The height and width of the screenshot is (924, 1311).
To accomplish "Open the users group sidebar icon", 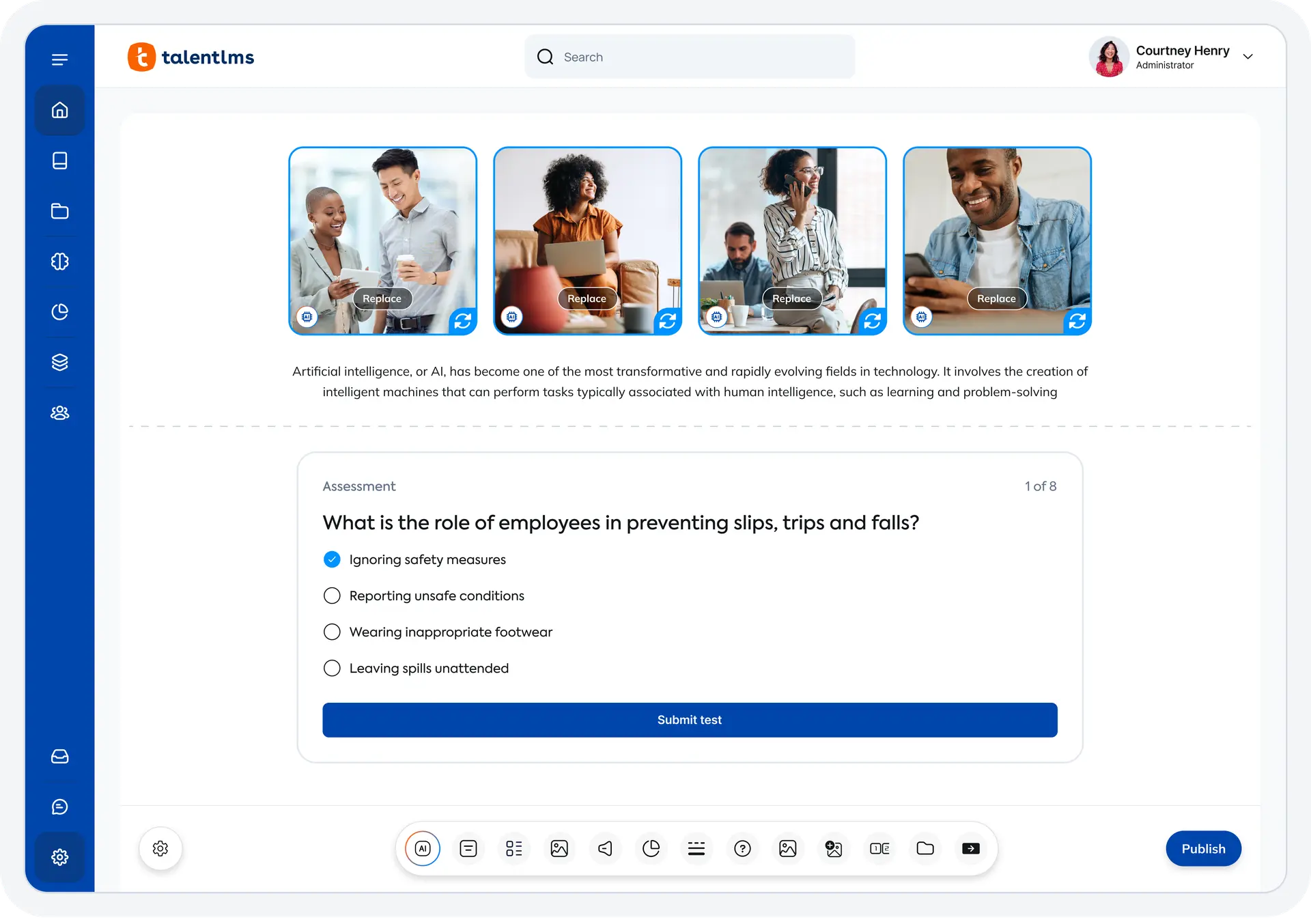I will (x=60, y=412).
